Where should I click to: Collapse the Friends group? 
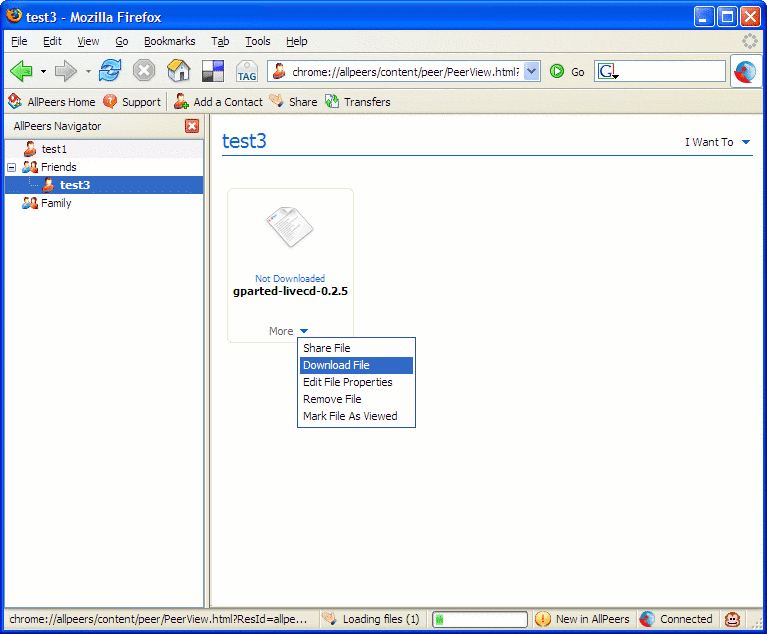(x=12, y=167)
